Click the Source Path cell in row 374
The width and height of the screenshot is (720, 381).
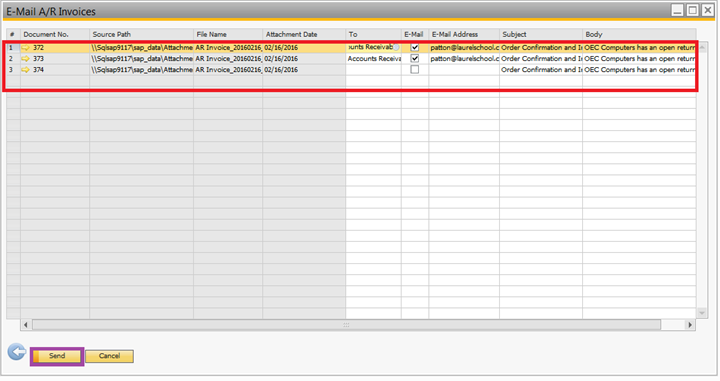pos(141,70)
